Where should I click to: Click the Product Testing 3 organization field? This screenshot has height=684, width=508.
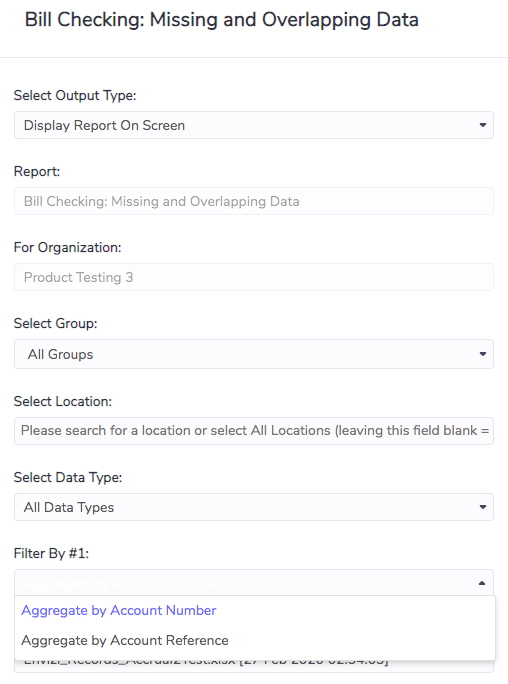click(x=254, y=277)
